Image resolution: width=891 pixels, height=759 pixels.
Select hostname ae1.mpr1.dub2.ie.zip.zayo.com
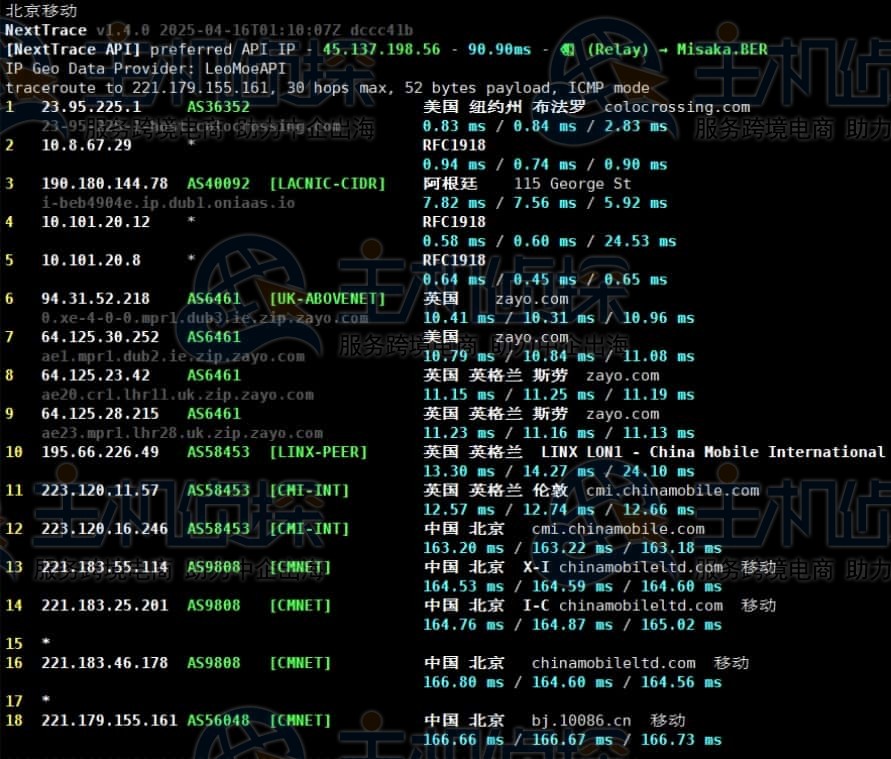click(173, 356)
